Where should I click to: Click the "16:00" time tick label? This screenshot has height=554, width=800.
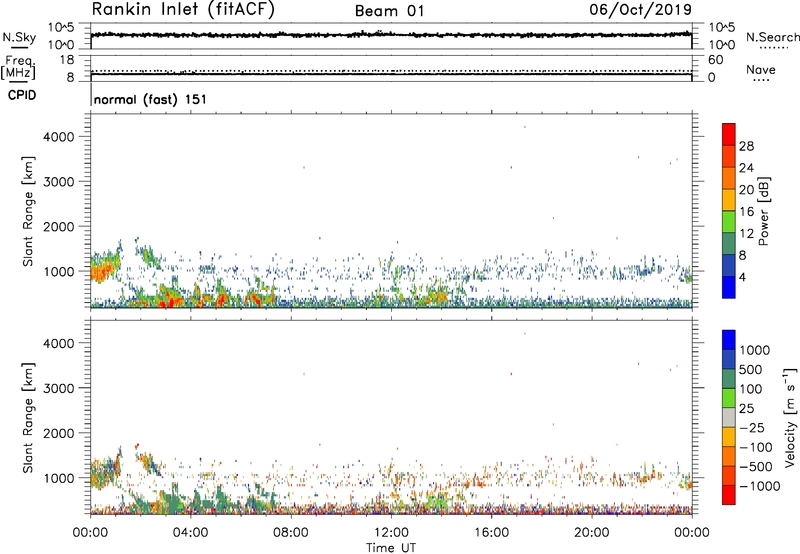tap(491, 533)
